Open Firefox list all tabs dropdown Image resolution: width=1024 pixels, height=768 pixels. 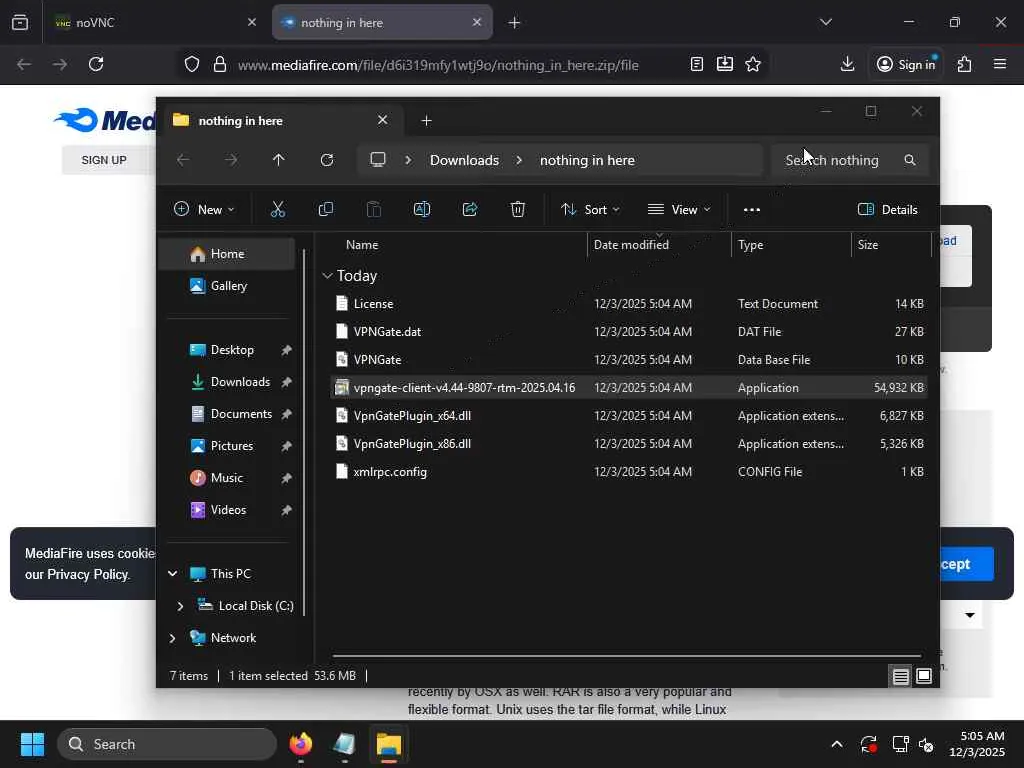(x=825, y=22)
